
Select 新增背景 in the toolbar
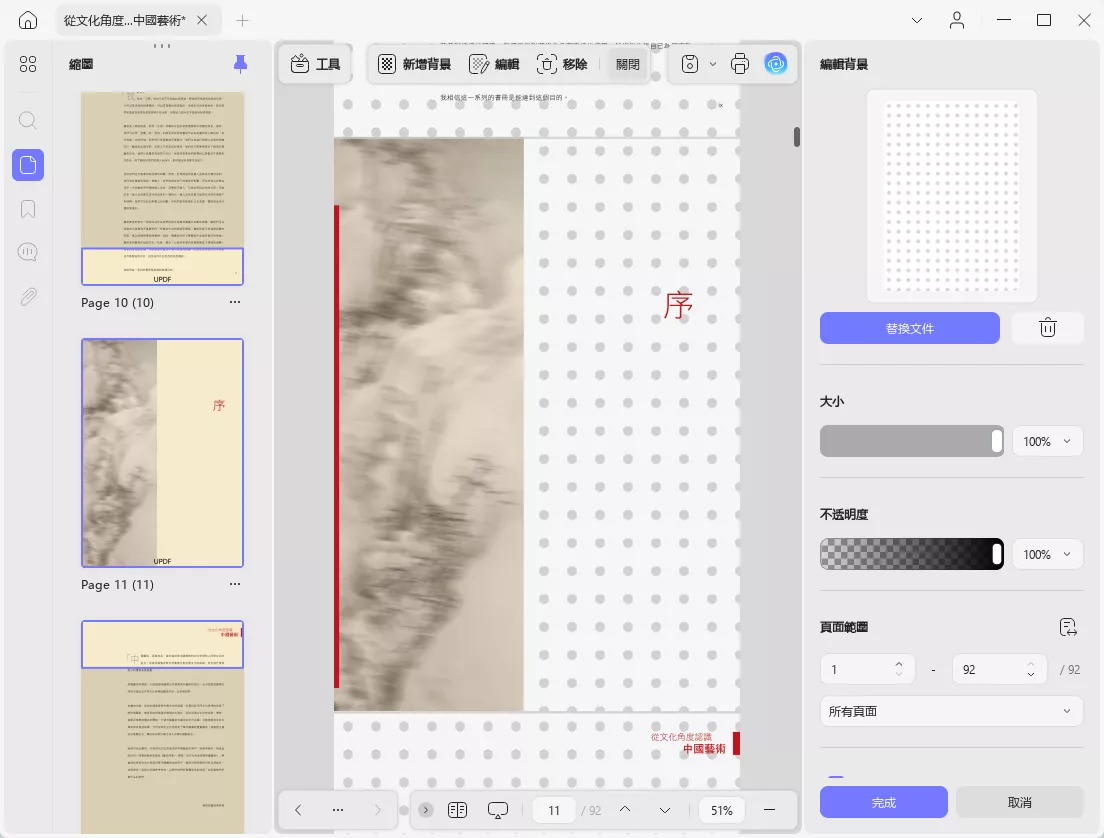415,64
